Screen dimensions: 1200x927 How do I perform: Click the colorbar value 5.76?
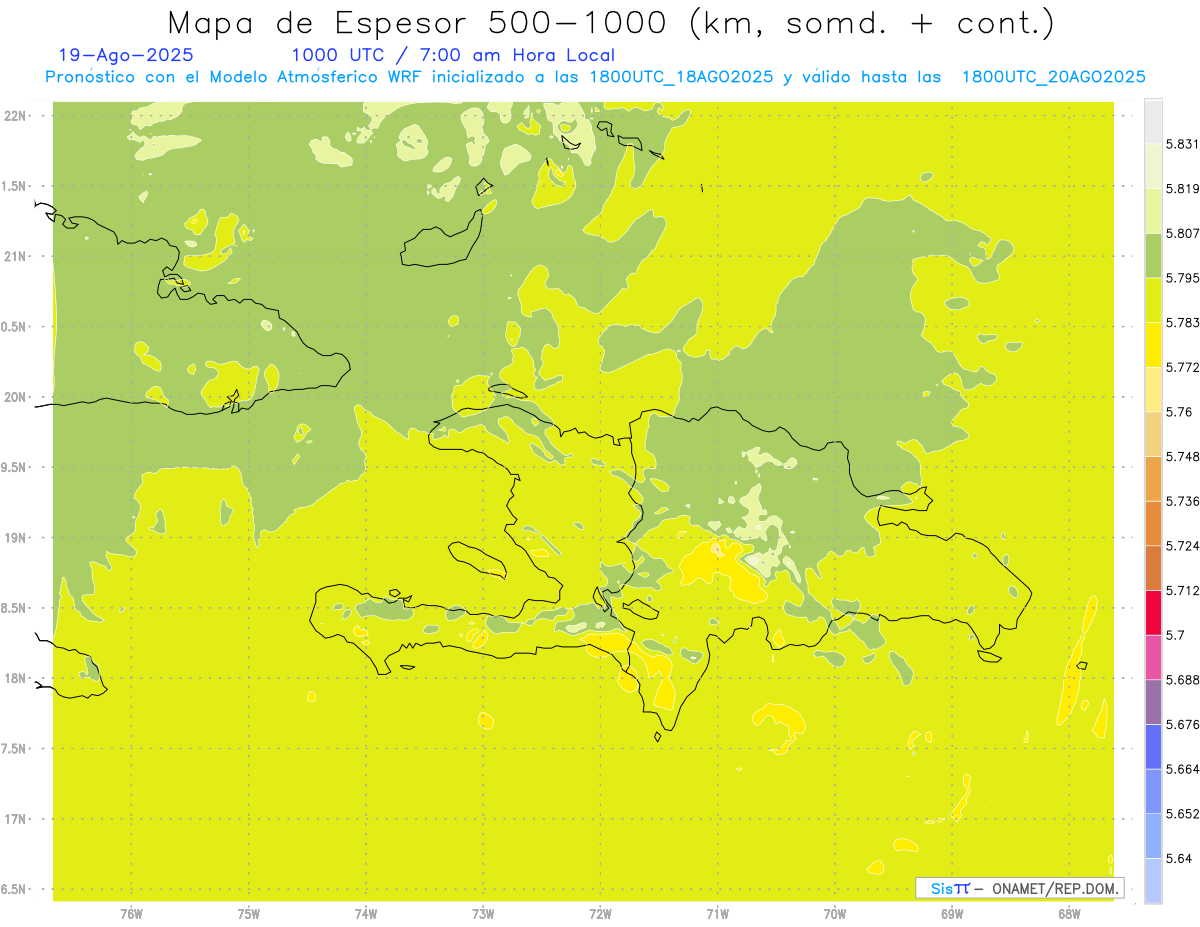tap(1179, 412)
